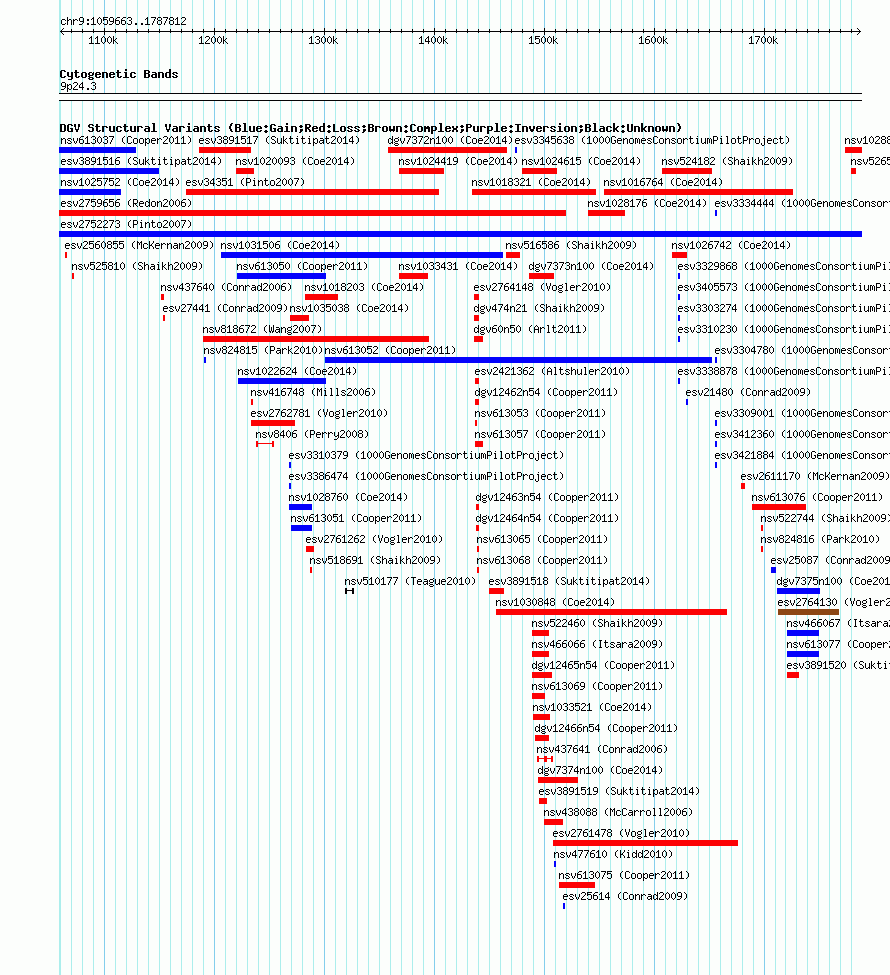Open the nsv477610 (Kidd2010) variant

click(613, 854)
